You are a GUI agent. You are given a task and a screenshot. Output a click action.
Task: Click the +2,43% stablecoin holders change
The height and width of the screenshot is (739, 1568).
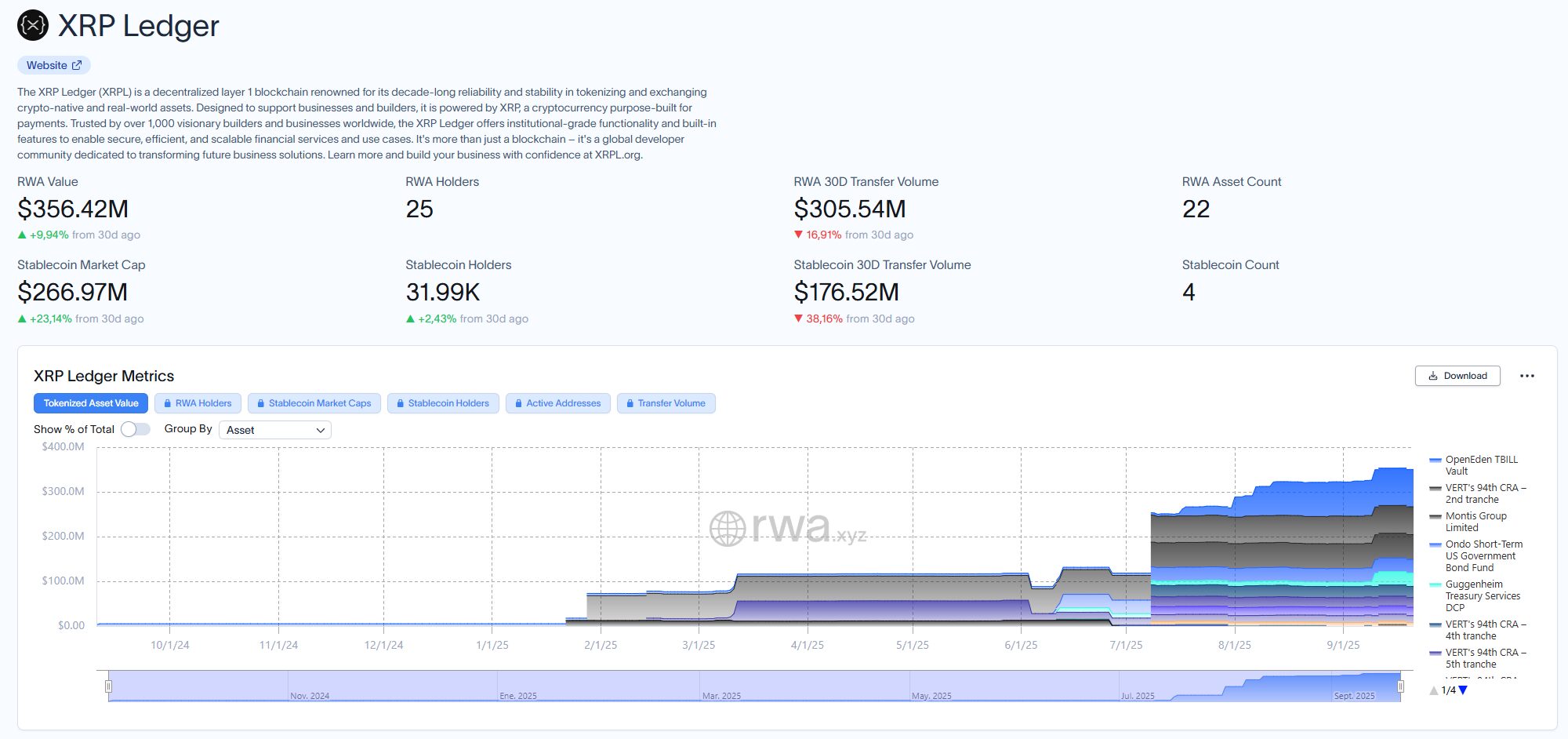pyautogui.click(x=431, y=319)
